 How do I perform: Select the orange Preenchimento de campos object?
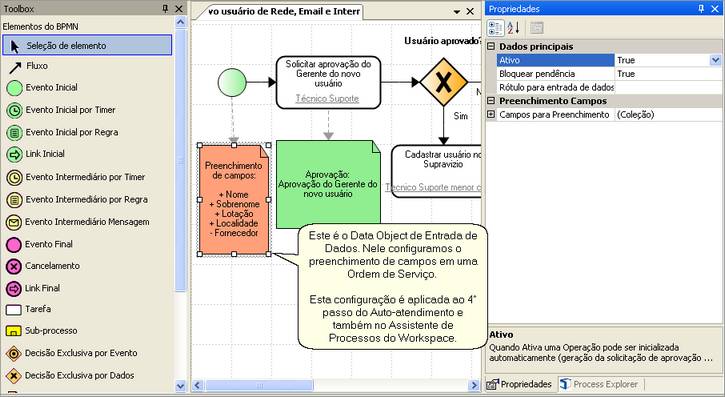tap(234, 200)
